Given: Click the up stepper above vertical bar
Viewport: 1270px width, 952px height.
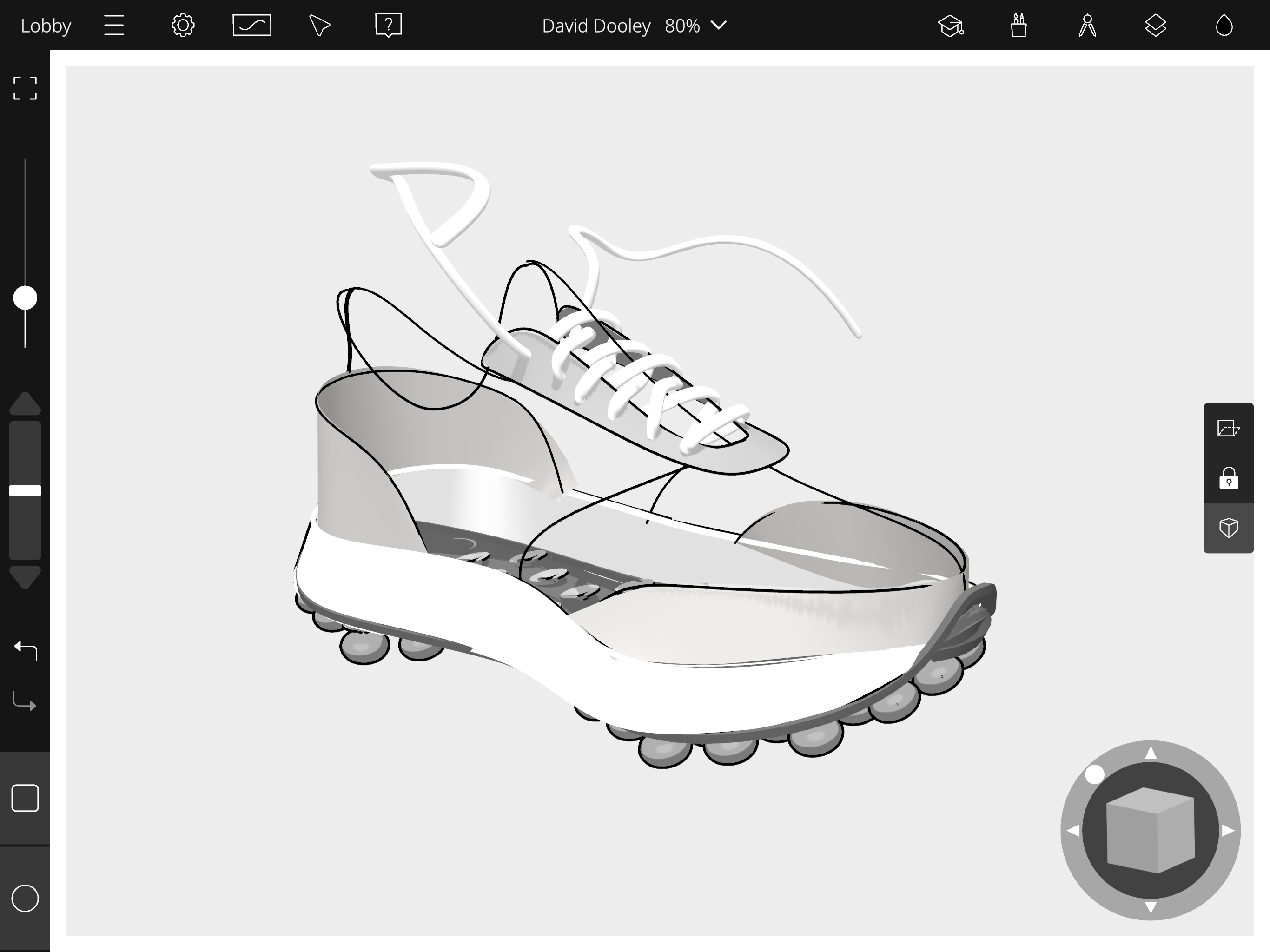Looking at the screenshot, I should coord(25,403).
